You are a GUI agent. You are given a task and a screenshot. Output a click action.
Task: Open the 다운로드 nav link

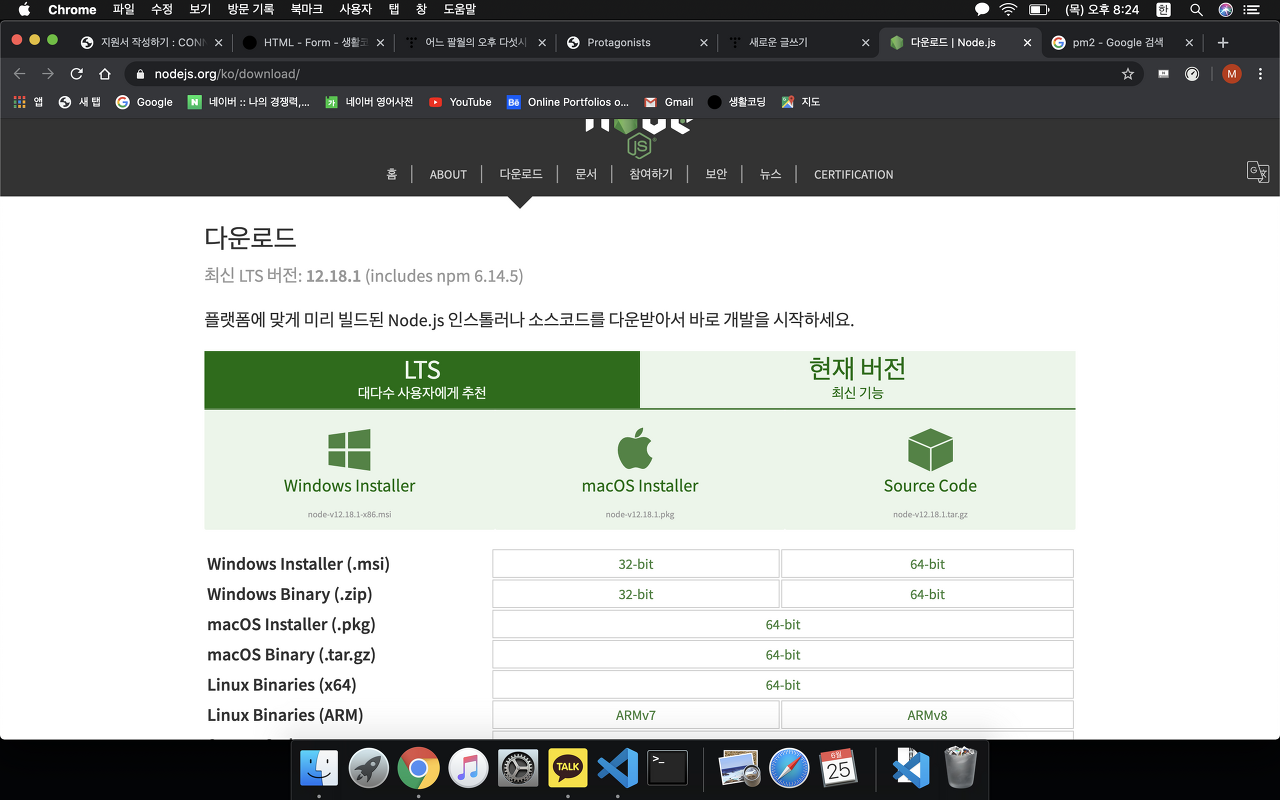point(521,174)
